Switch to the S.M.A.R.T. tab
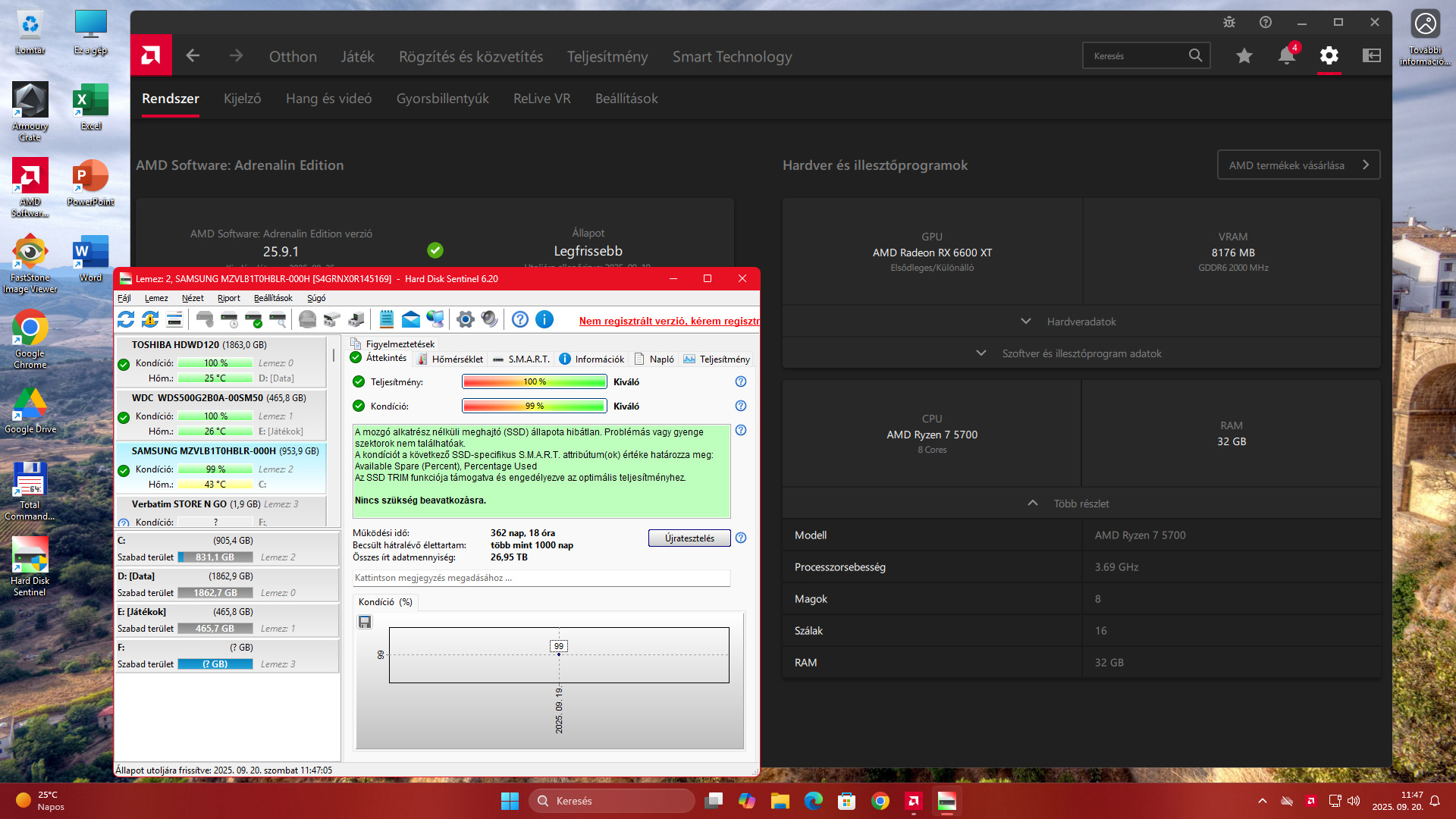The height and width of the screenshot is (819, 1456). coord(529,359)
